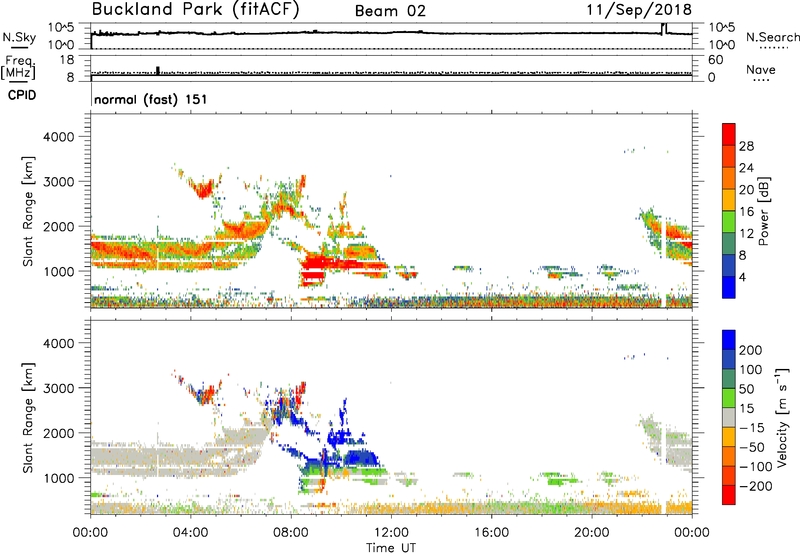Click the 'N.Sky' legend label

[19, 37]
